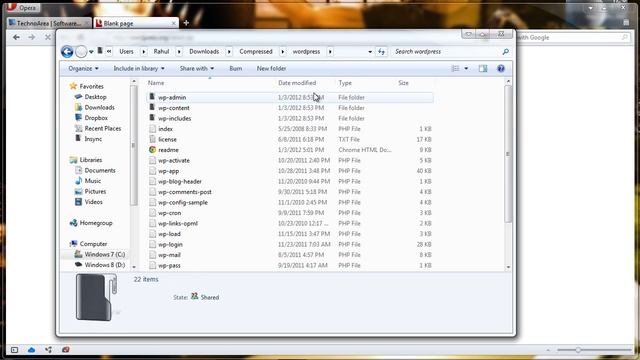Image resolution: width=640 pixels, height=360 pixels.
Task: Expand the arrow after wordpress breadcrumb
Action: tap(330, 52)
